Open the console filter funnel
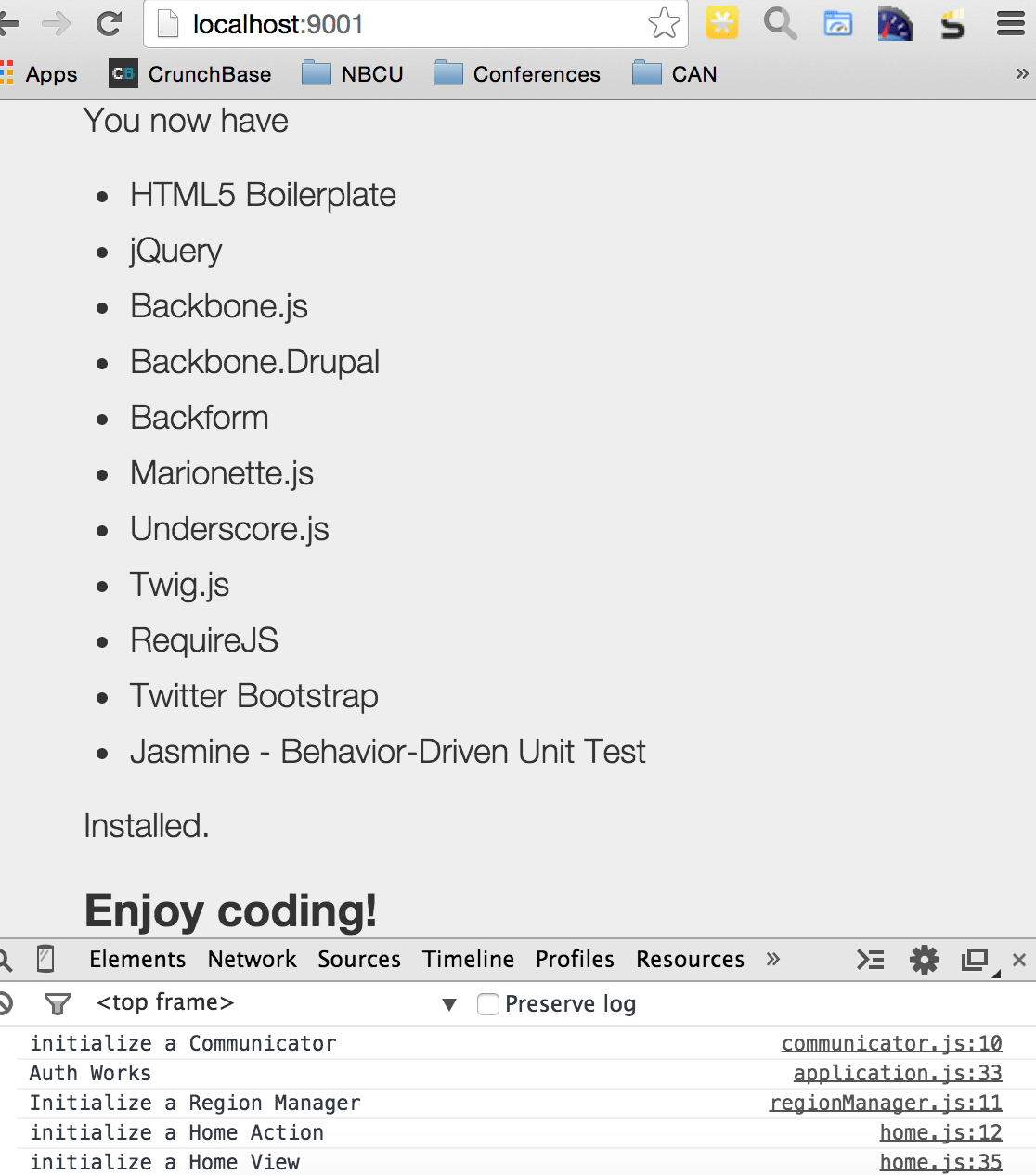Image resolution: width=1036 pixels, height=1175 pixels. coord(58,1003)
